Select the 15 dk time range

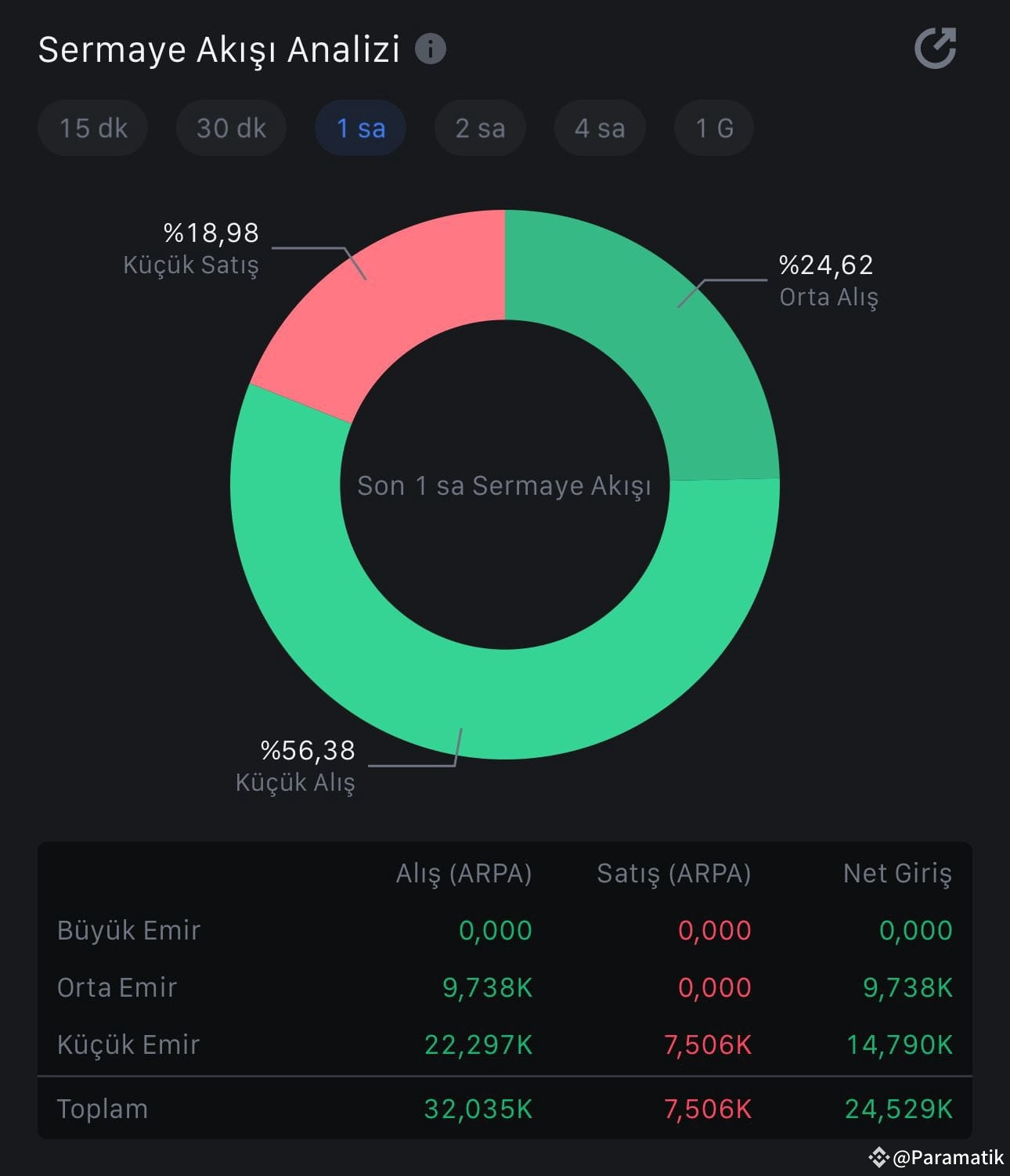tap(92, 128)
